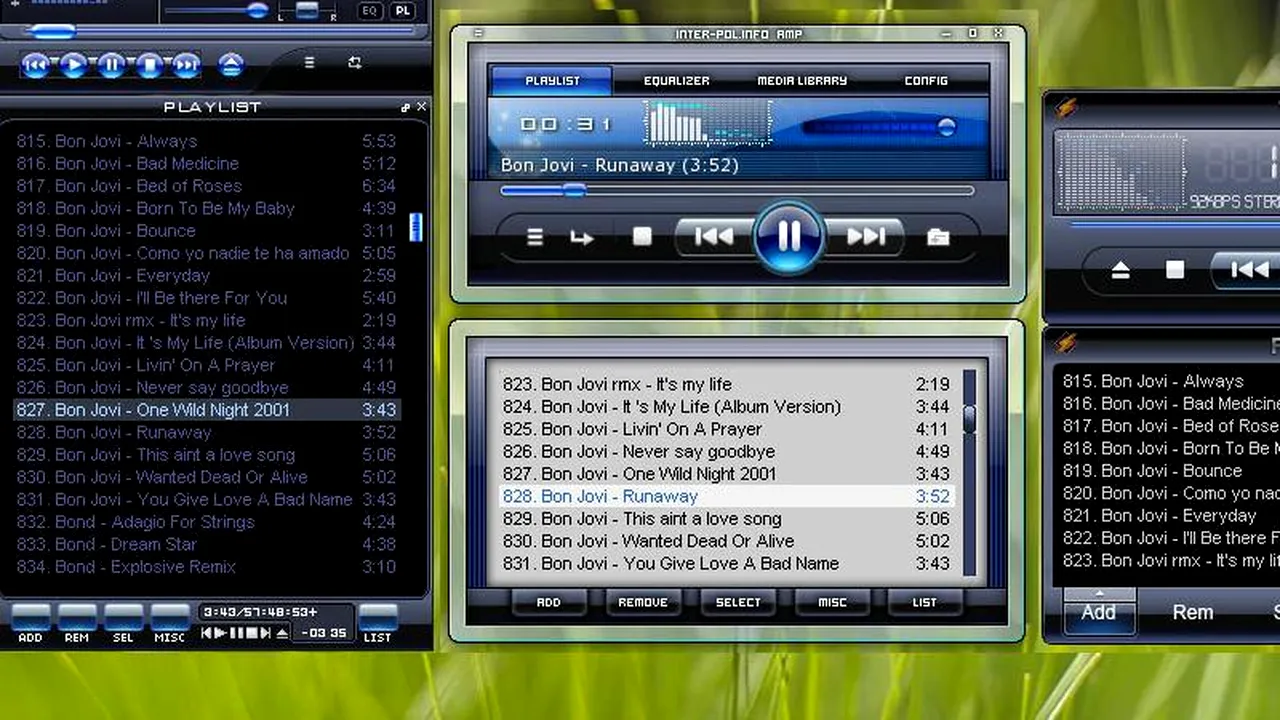Click REMOVE in the center playlist window
This screenshot has width=1280, height=720.
pos(642,601)
